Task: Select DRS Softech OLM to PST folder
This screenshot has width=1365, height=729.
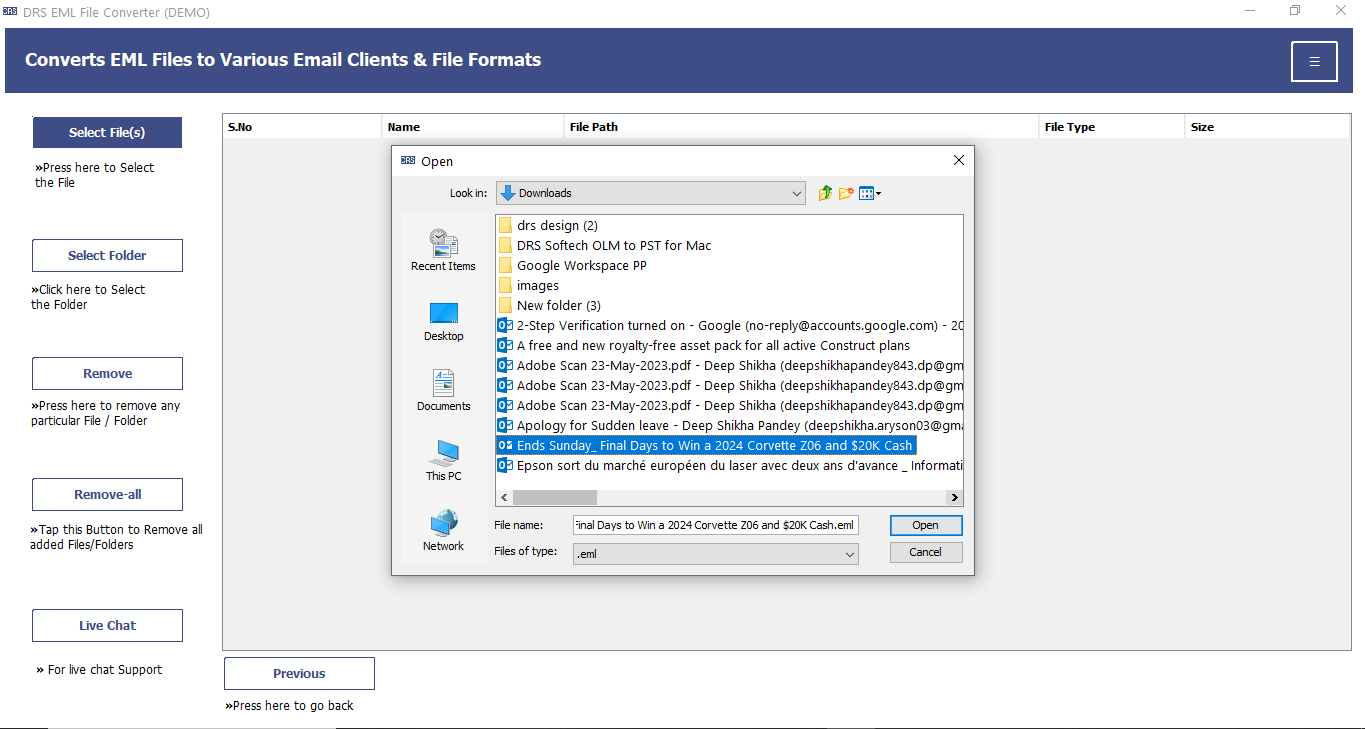Action: (605, 245)
